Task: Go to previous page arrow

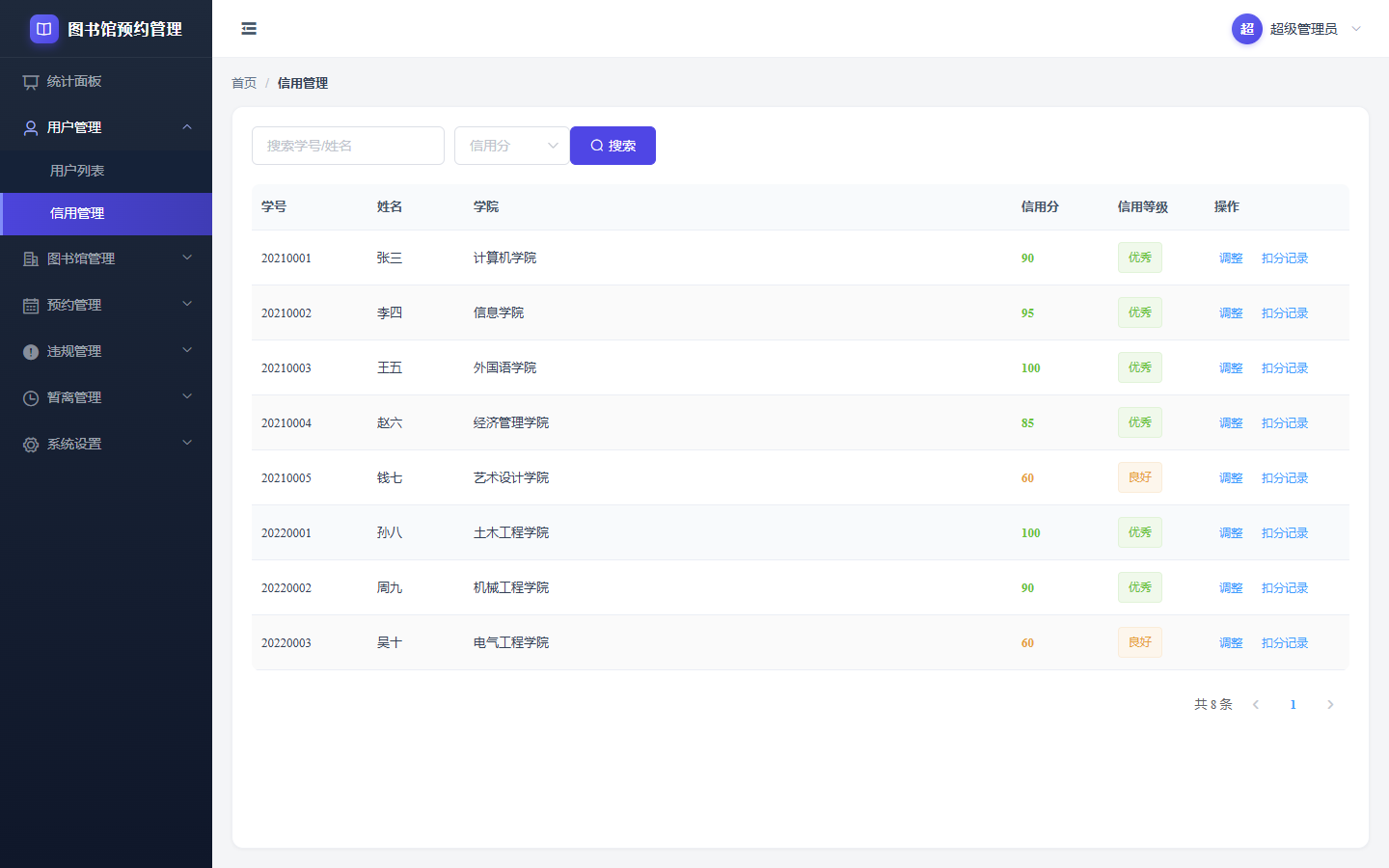Action: (1256, 705)
